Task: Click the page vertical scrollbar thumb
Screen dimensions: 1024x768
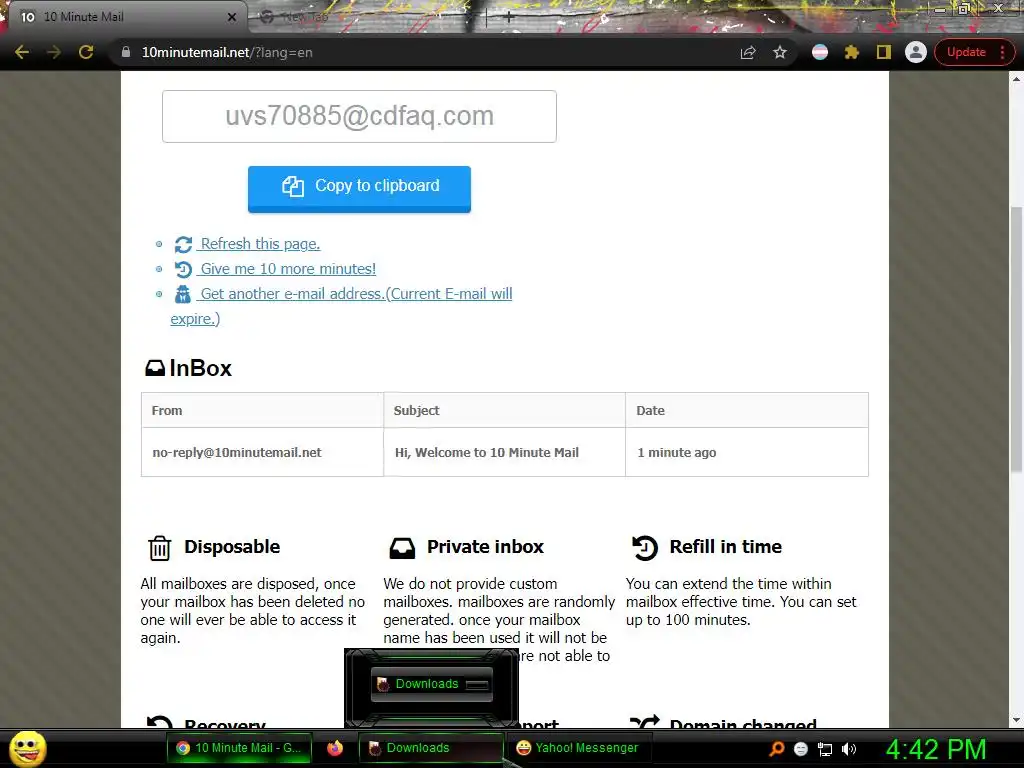Action: coord(1016,338)
